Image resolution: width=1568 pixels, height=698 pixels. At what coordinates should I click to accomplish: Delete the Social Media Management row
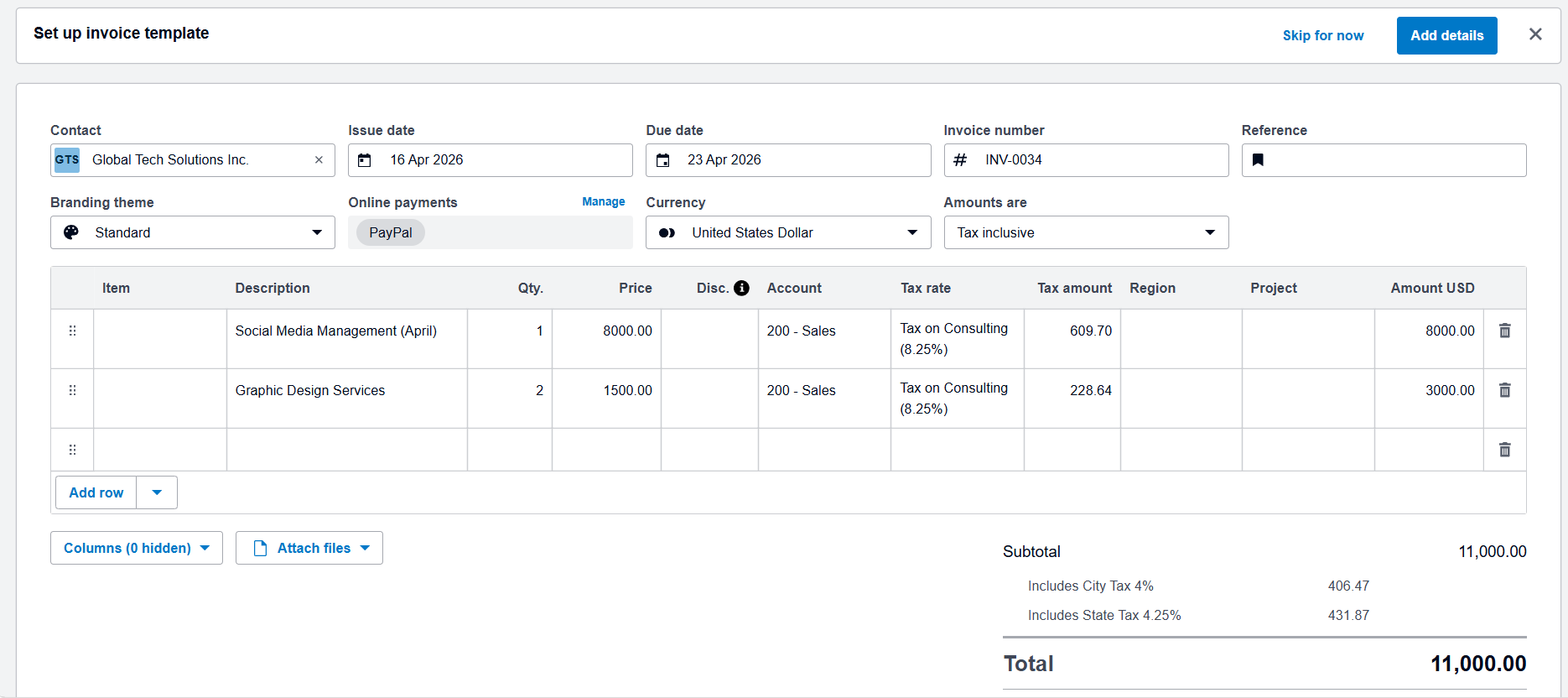(x=1505, y=331)
